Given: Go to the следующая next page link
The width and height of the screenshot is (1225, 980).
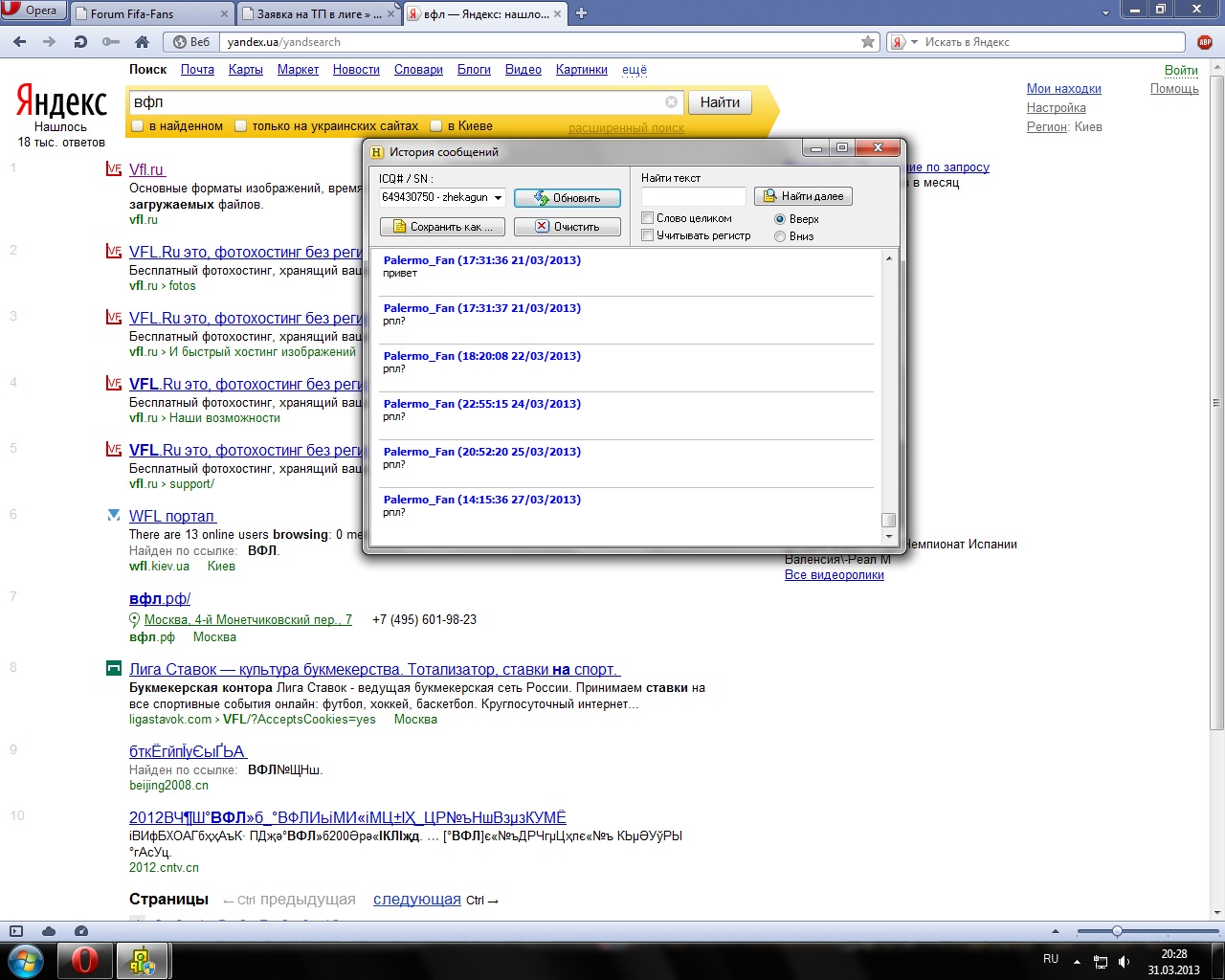Looking at the screenshot, I should (417, 900).
